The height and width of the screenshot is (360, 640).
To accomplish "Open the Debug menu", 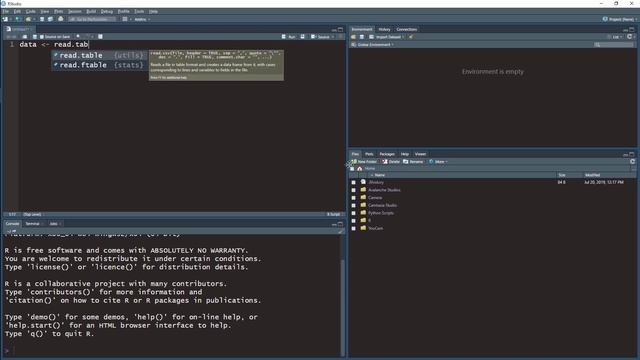I will tap(107, 11).
